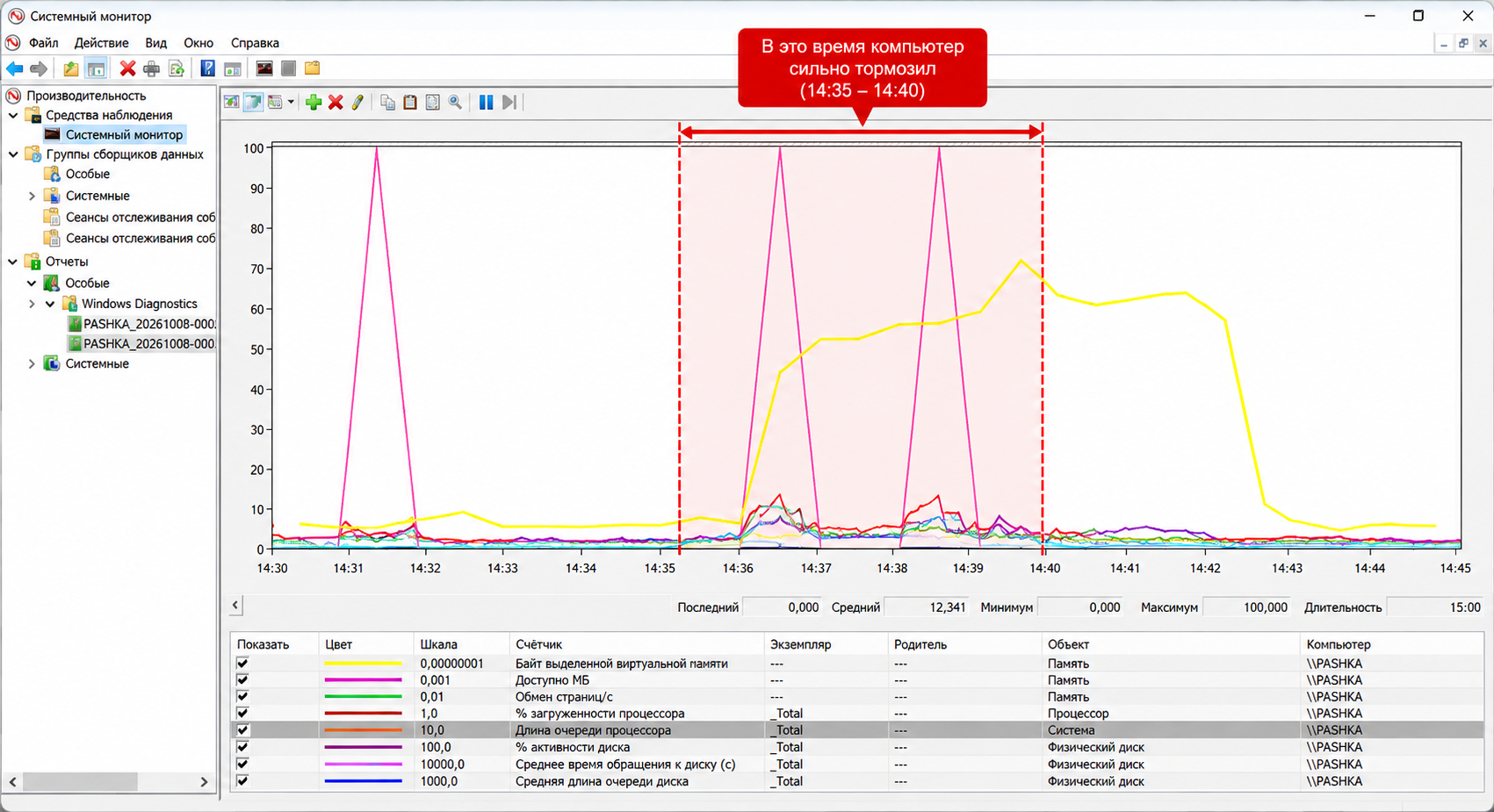Toggle the 'Обмен страниц/с' checkbox

(242, 697)
